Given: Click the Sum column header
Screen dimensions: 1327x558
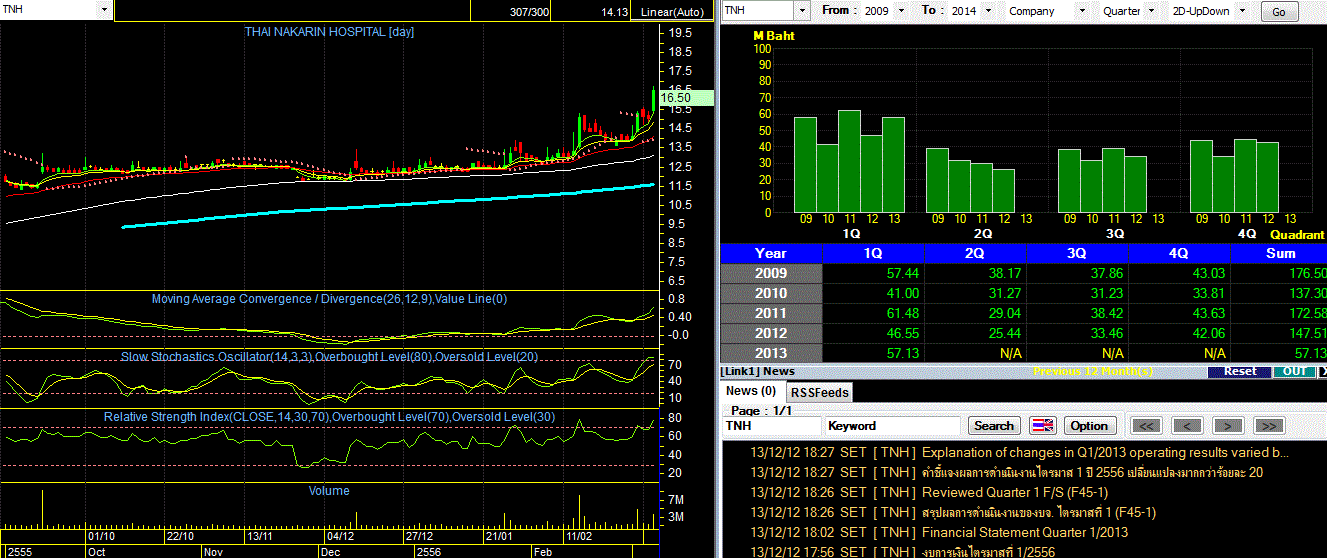Looking at the screenshot, I should pos(1279,253).
